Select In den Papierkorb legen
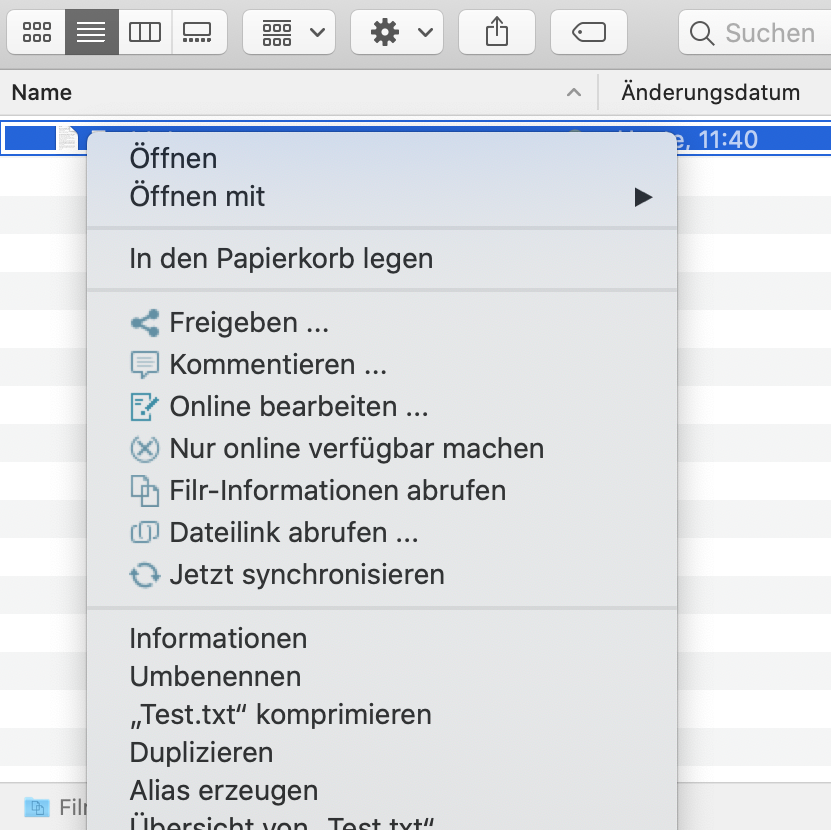The height and width of the screenshot is (830, 831). click(281, 259)
